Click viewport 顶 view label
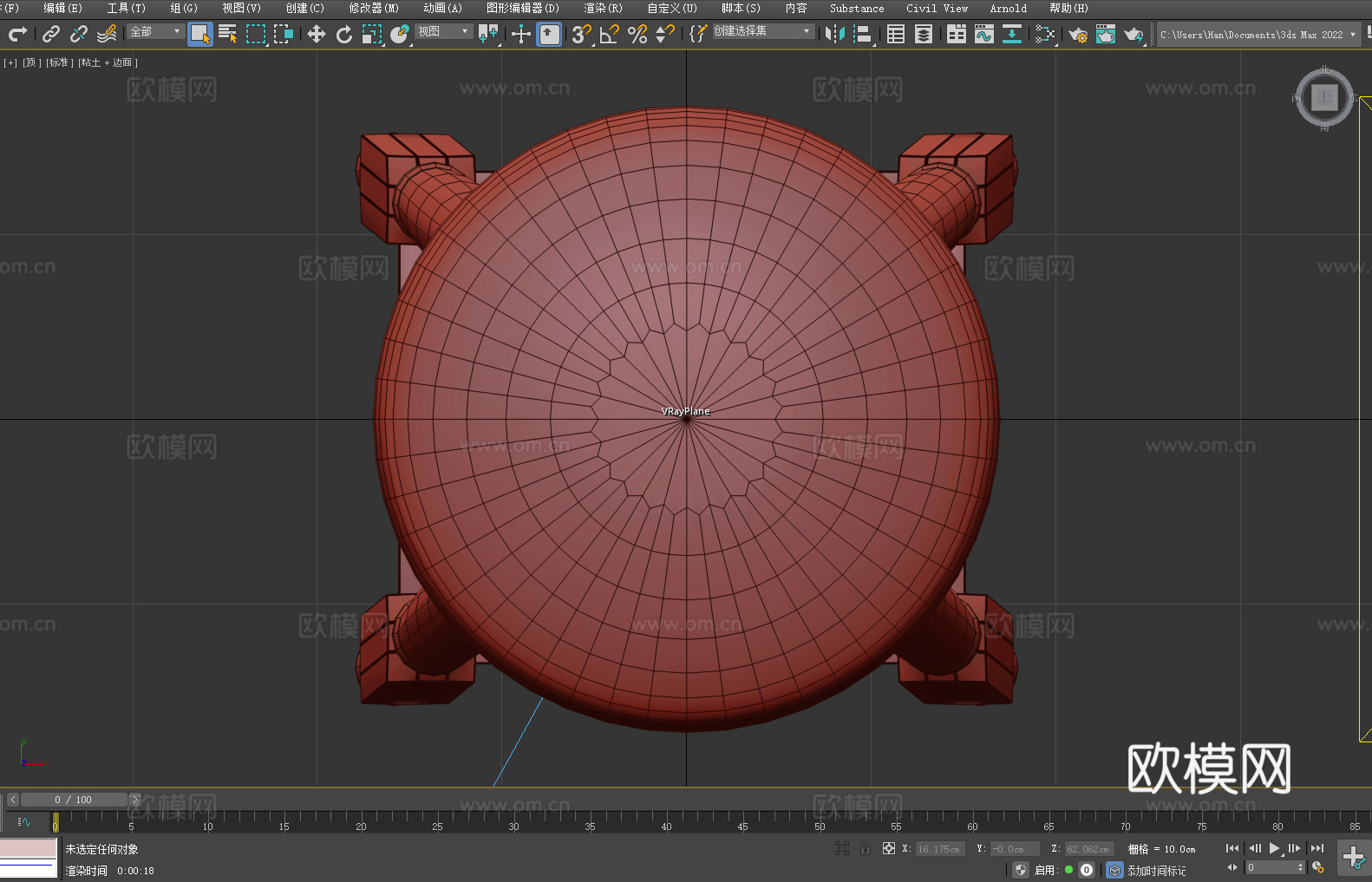The height and width of the screenshot is (882, 1372). pos(31,62)
